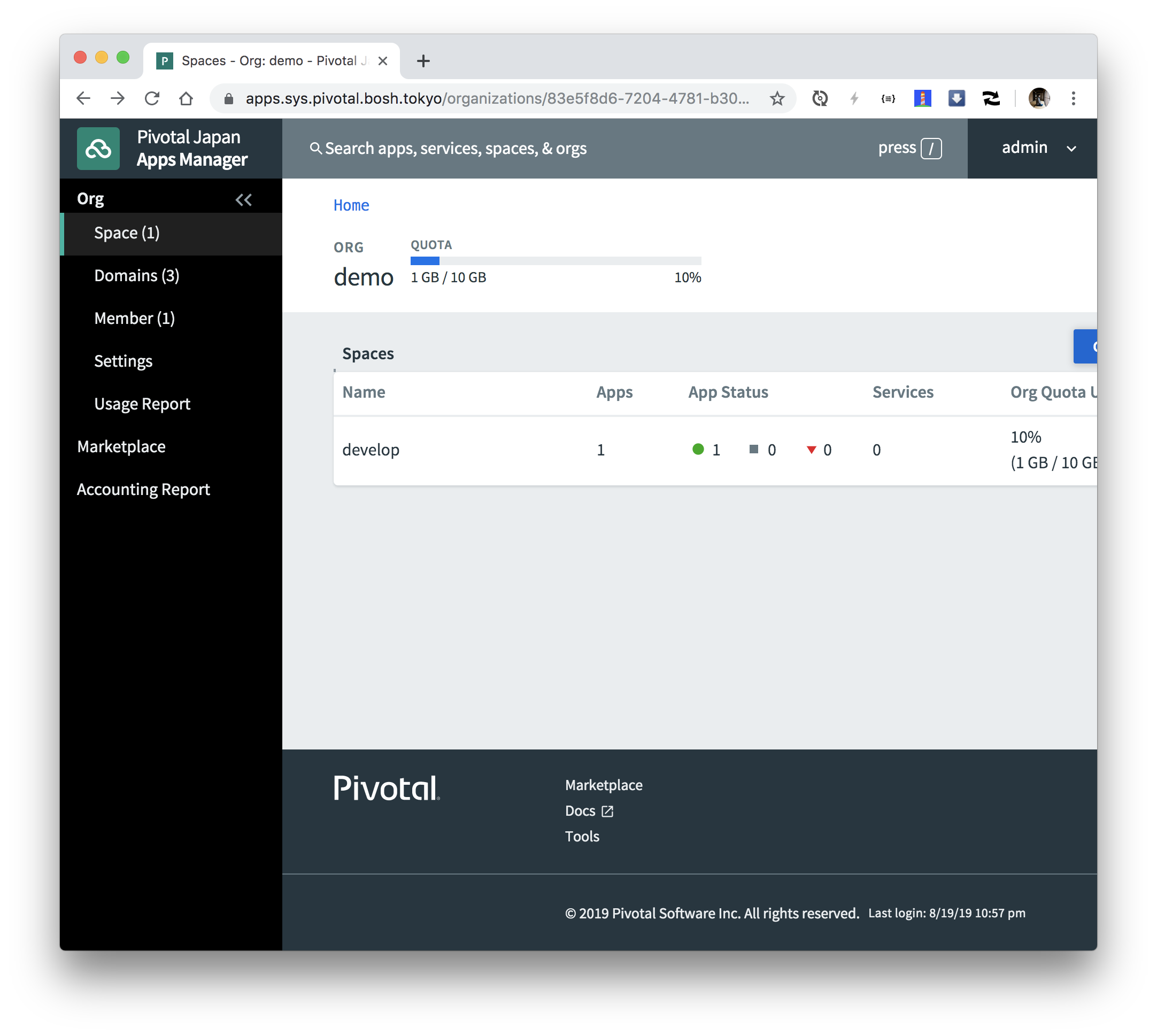Click the blue button beside Spaces

1085,346
